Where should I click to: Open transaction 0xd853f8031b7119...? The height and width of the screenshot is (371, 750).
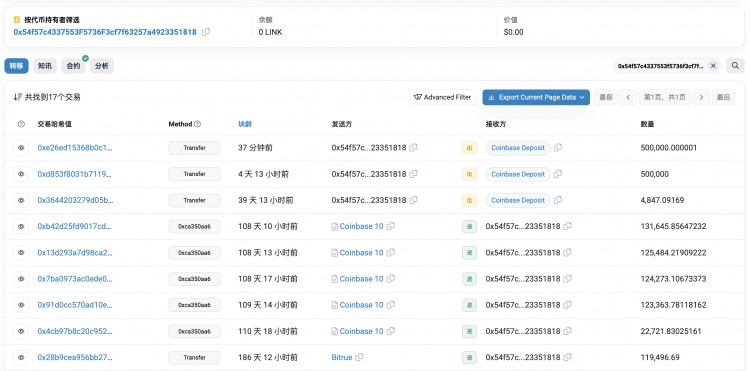pyautogui.click(x=75, y=174)
